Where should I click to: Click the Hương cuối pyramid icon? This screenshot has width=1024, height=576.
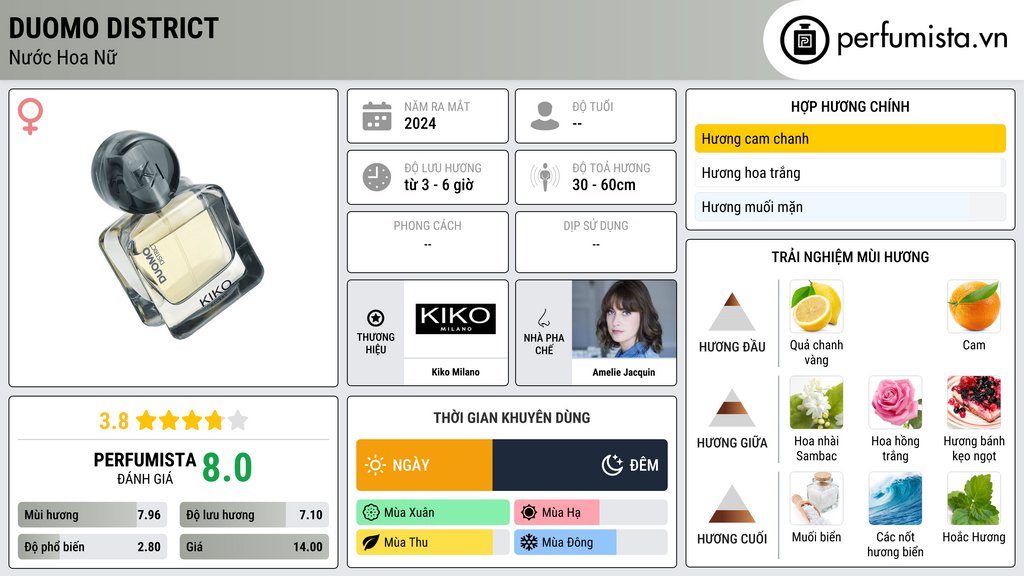732,504
